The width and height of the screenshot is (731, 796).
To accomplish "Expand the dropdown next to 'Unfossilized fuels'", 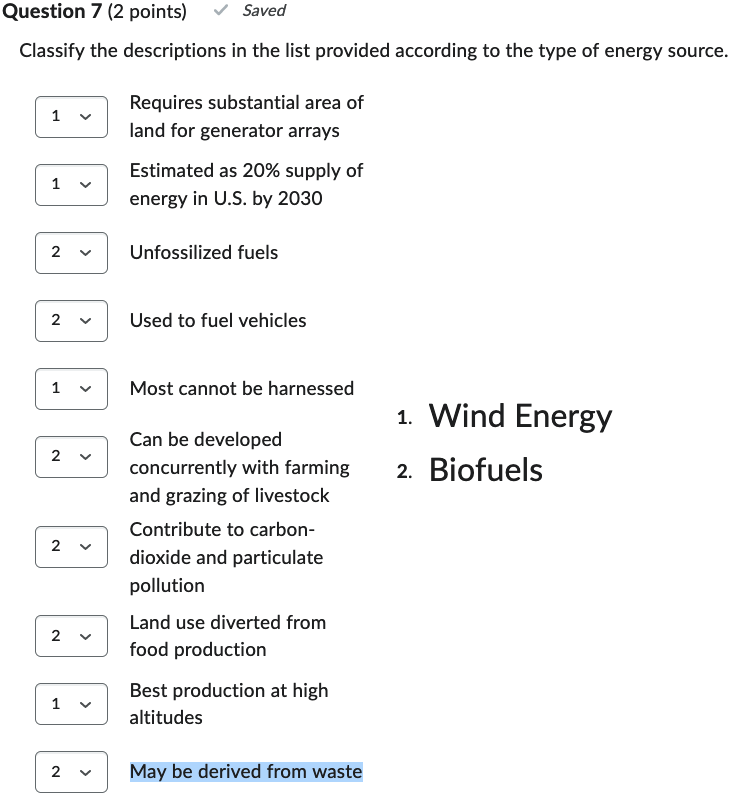I will coord(71,253).
